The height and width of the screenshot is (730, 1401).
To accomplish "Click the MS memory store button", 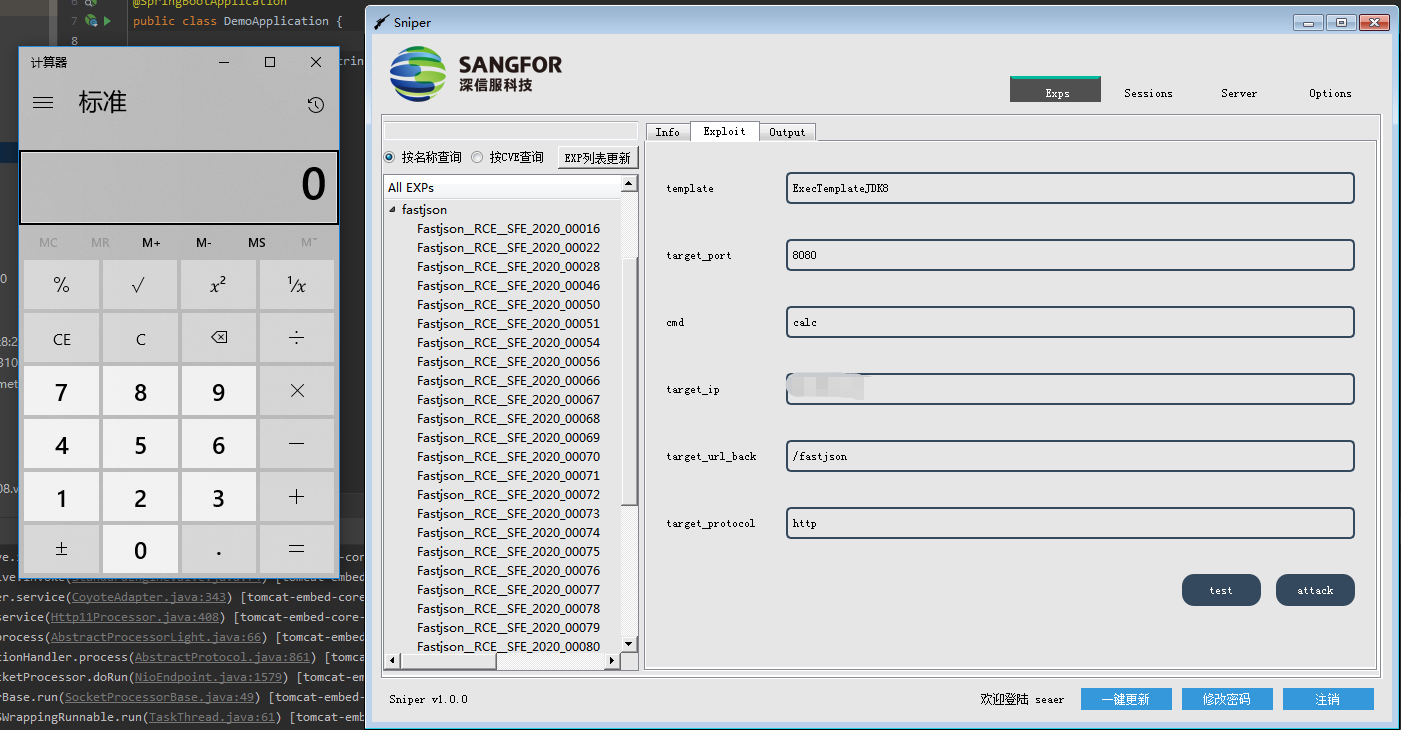I will [257, 243].
